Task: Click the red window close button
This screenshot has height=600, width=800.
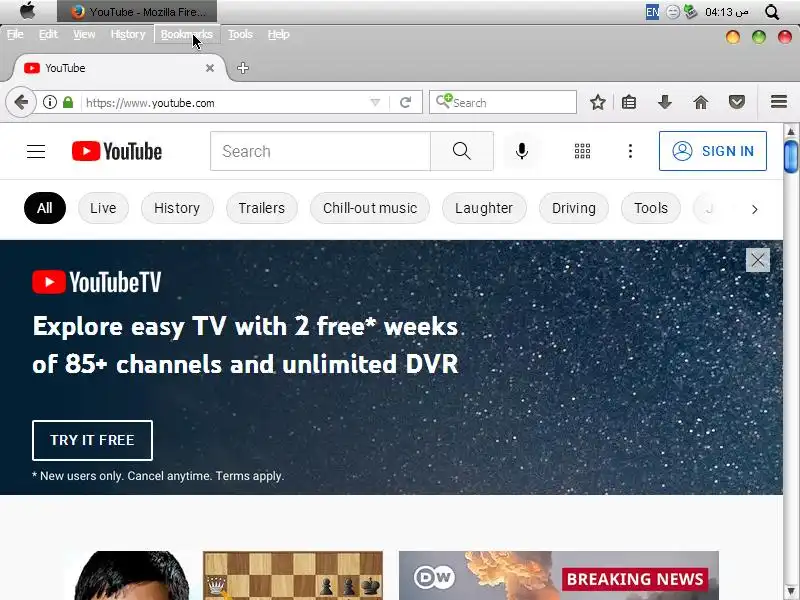Action: (784, 37)
